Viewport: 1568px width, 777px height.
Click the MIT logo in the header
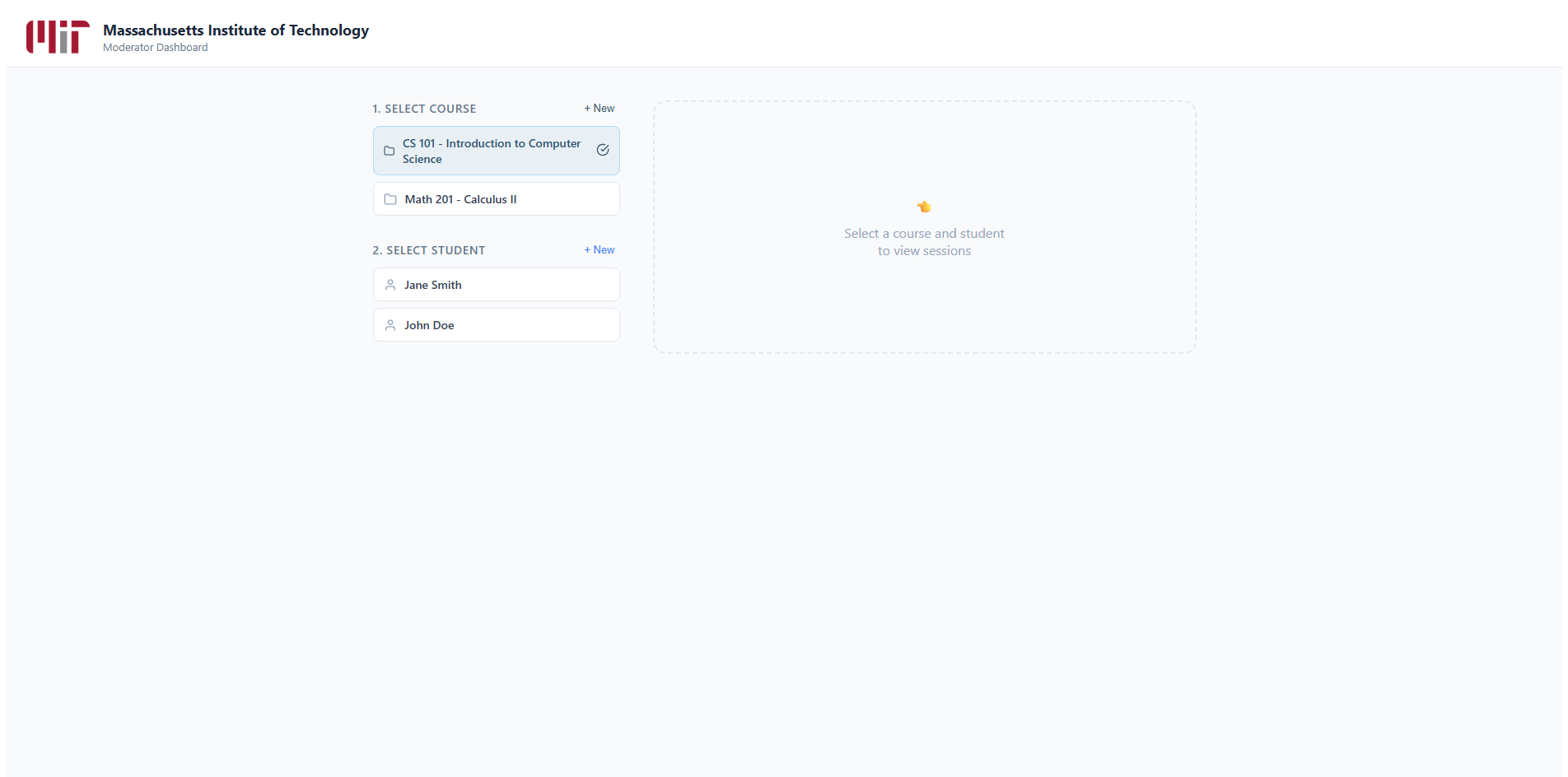(56, 35)
